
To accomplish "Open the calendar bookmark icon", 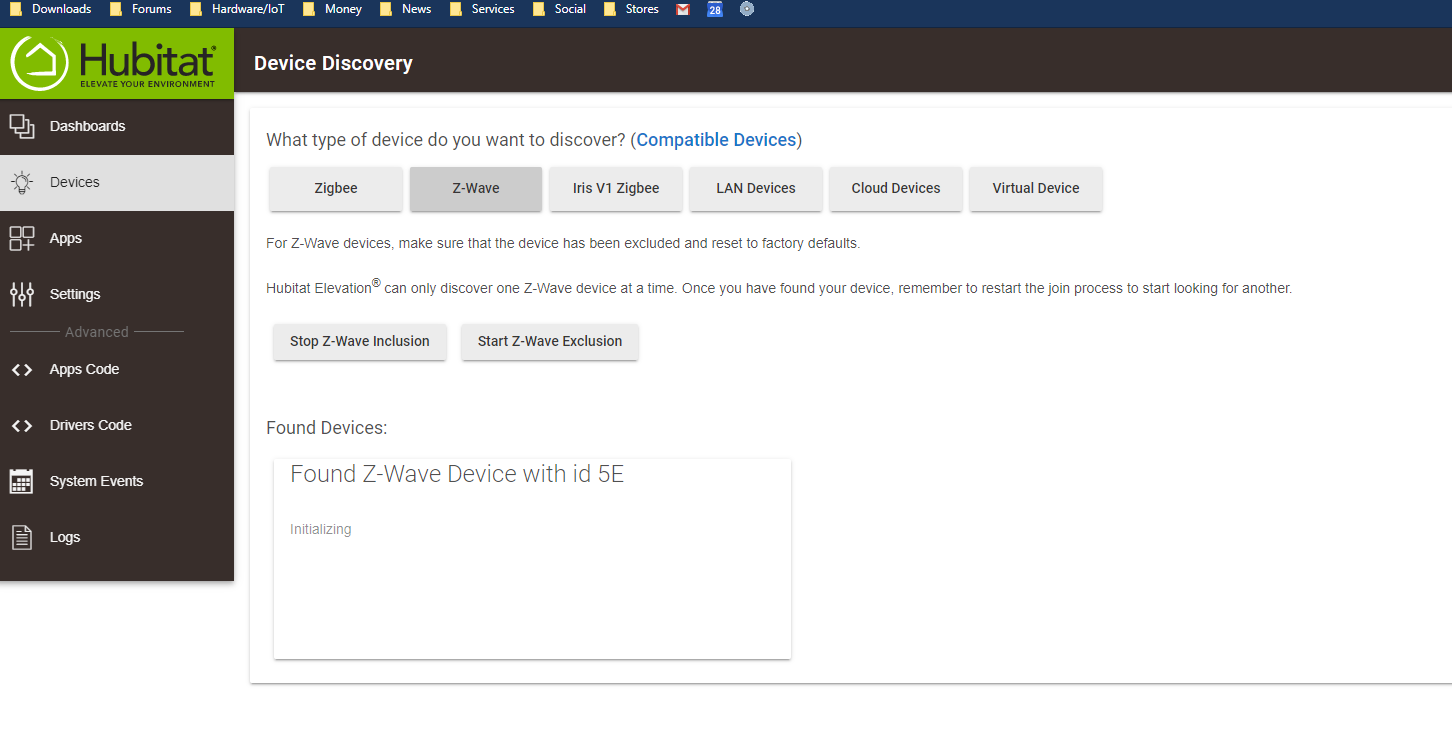I will (x=715, y=9).
